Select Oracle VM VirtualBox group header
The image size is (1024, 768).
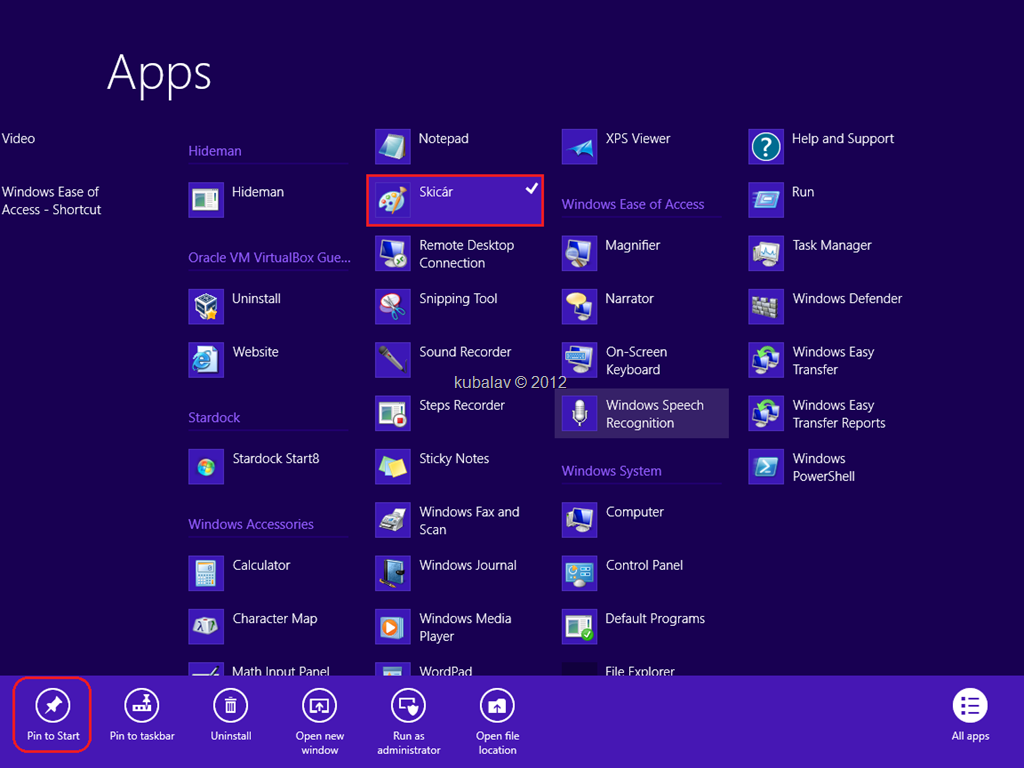269,257
